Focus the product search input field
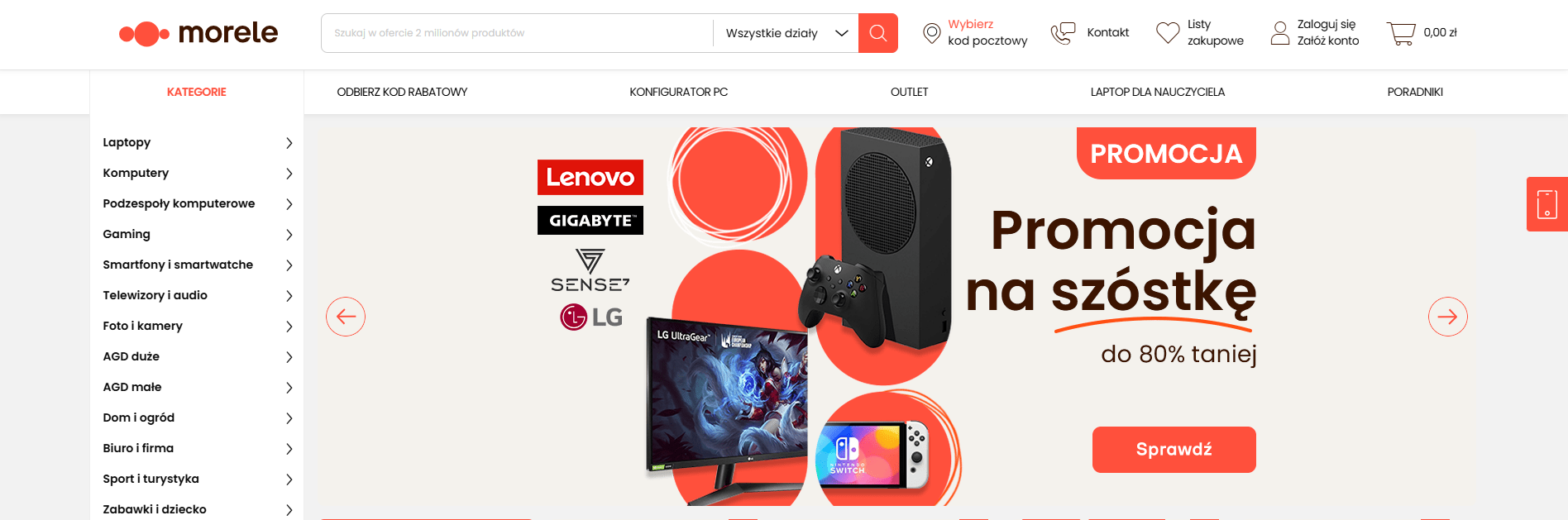Viewport: 1568px width, 520px height. [x=517, y=33]
